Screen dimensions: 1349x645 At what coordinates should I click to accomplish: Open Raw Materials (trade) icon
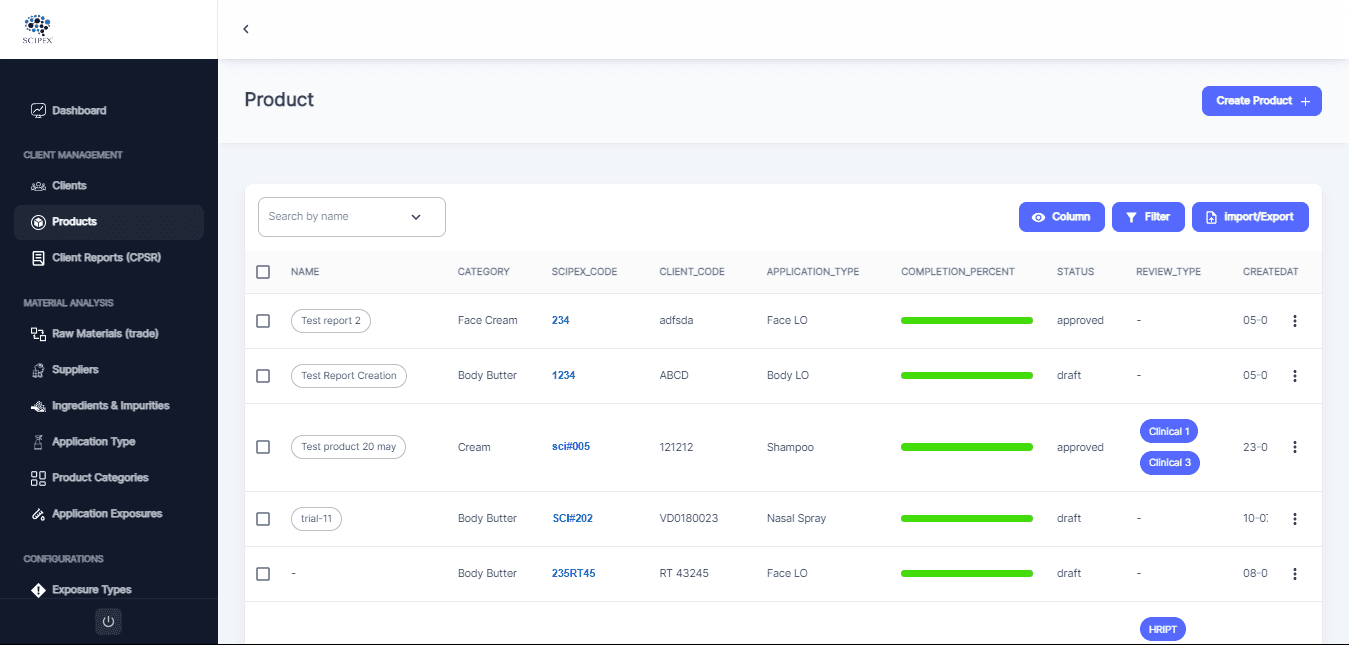coord(38,334)
